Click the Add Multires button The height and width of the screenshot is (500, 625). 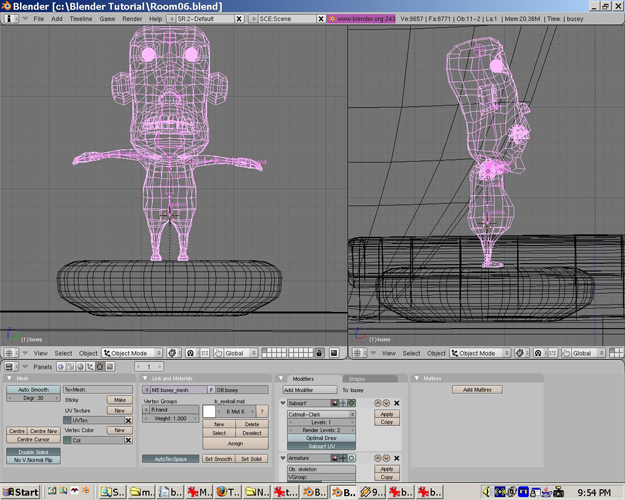tap(477, 389)
